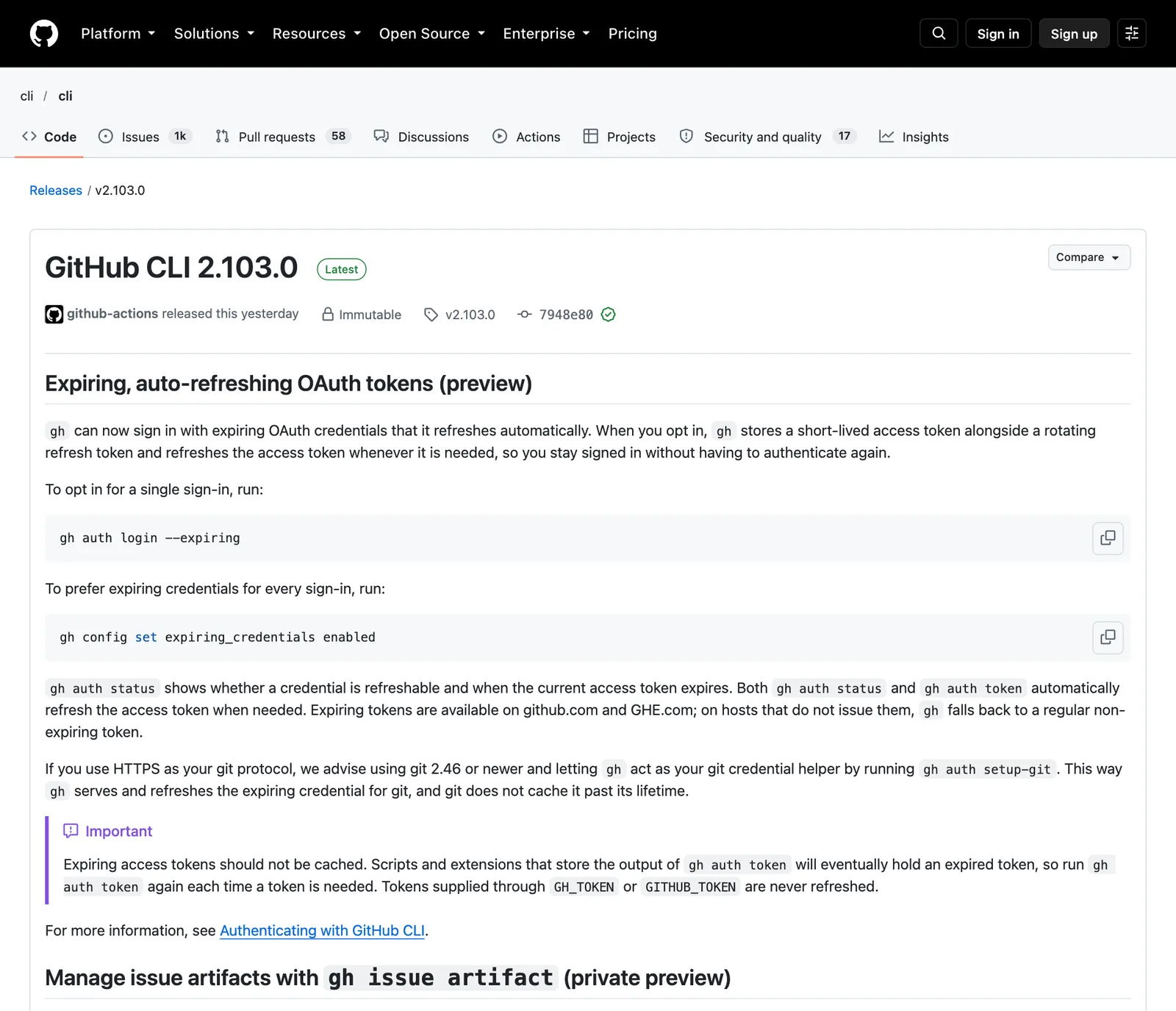Copy the gh auth login command
The height and width of the screenshot is (1011, 1176).
coord(1108,538)
